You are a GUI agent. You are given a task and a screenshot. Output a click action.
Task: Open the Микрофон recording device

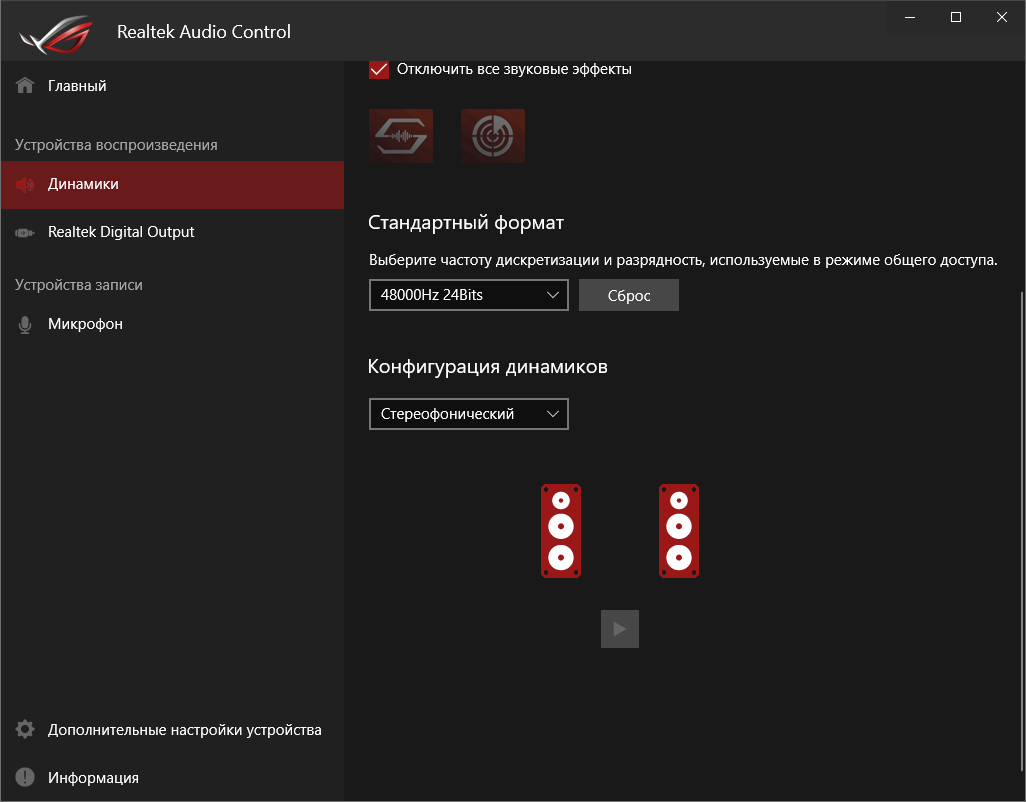click(172, 324)
